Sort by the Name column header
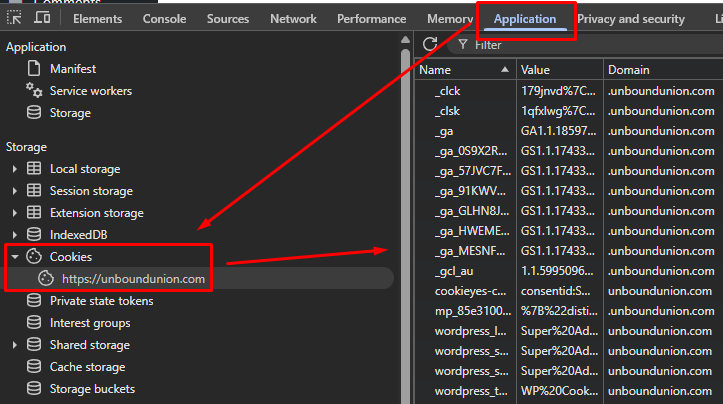This screenshot has width=723, height=404. pos(465,70)
